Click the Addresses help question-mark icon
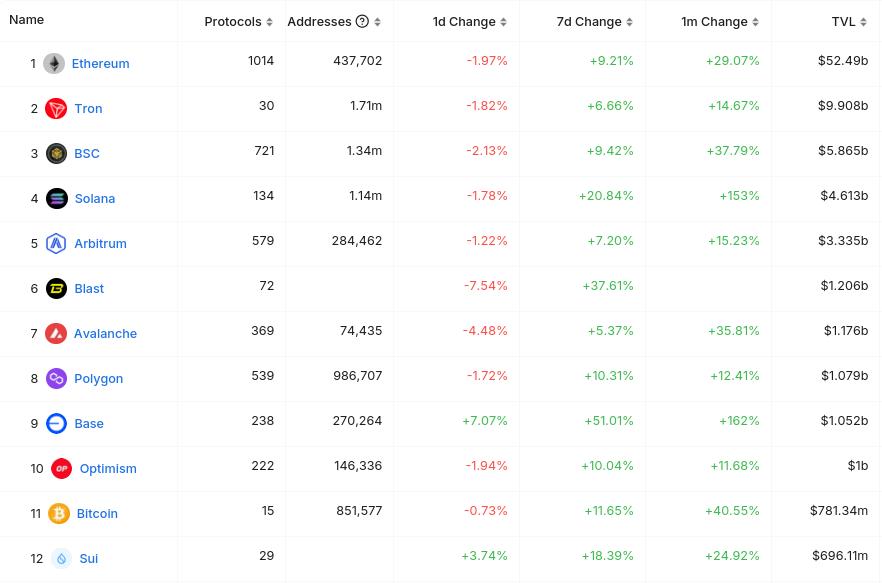Viewport: 882px width, 583px height. (x=362, y=21)
